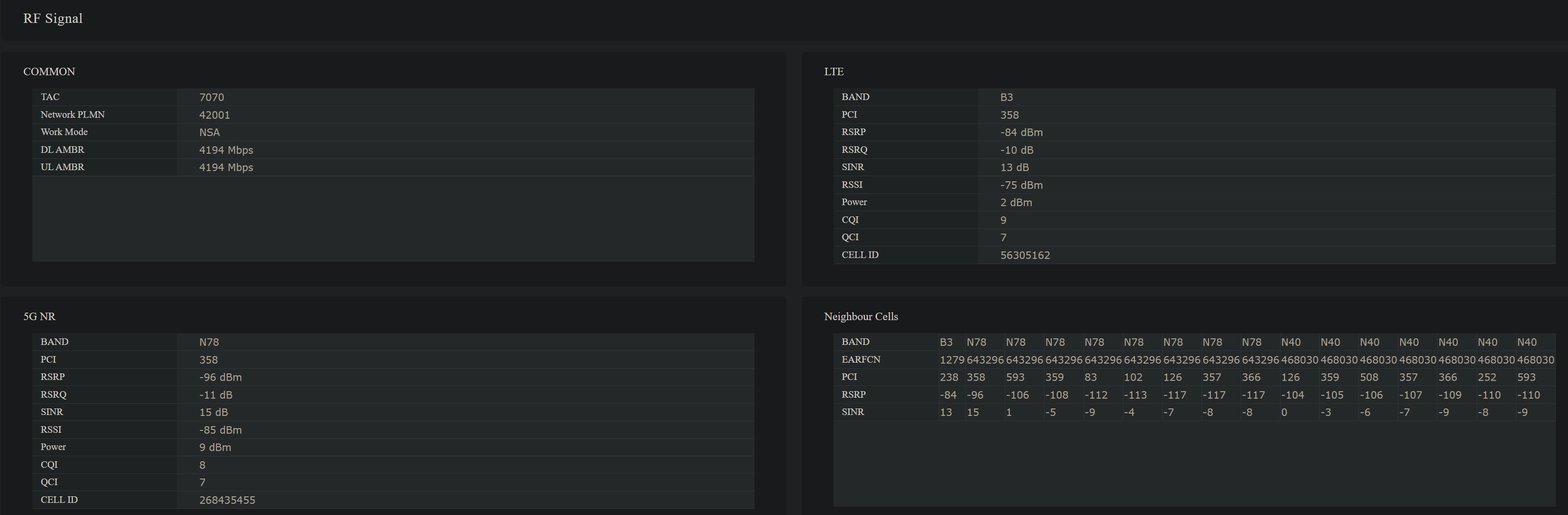Viewport: 1568px width, 515px height.
Task: Click LTE band value B3
Action: (1006, 97)
